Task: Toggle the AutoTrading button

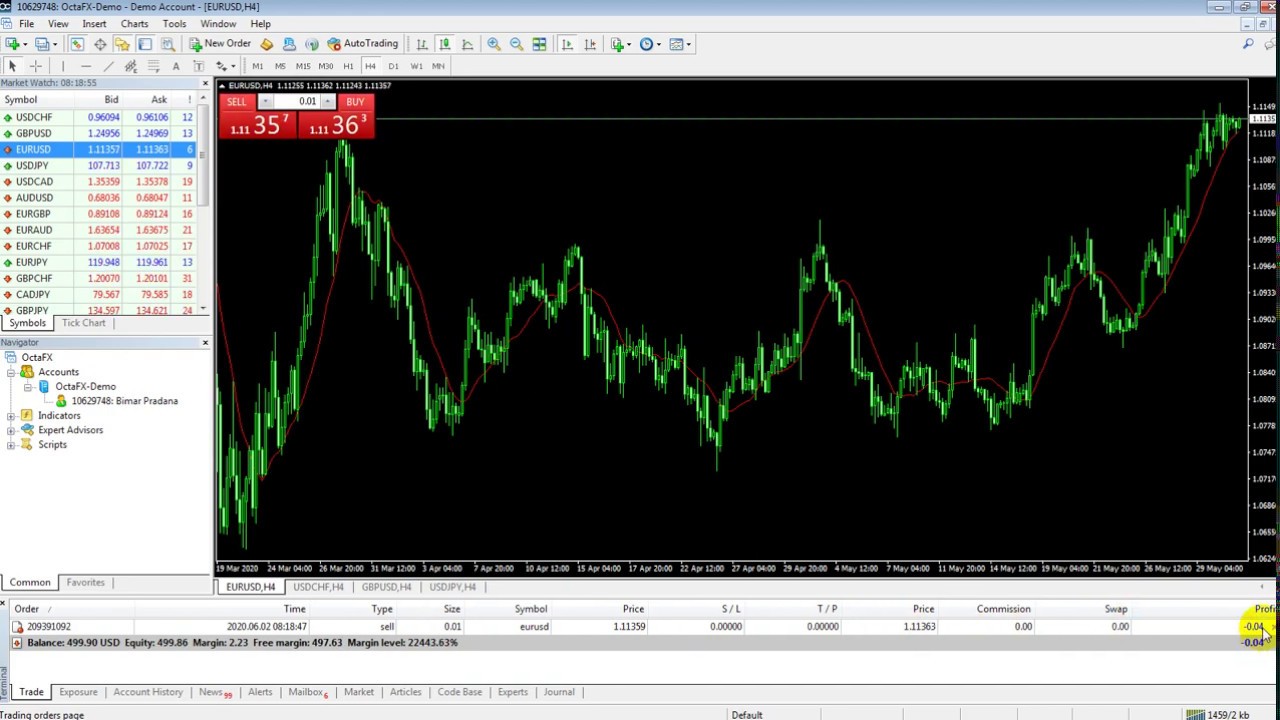Action: coord(362,44)
